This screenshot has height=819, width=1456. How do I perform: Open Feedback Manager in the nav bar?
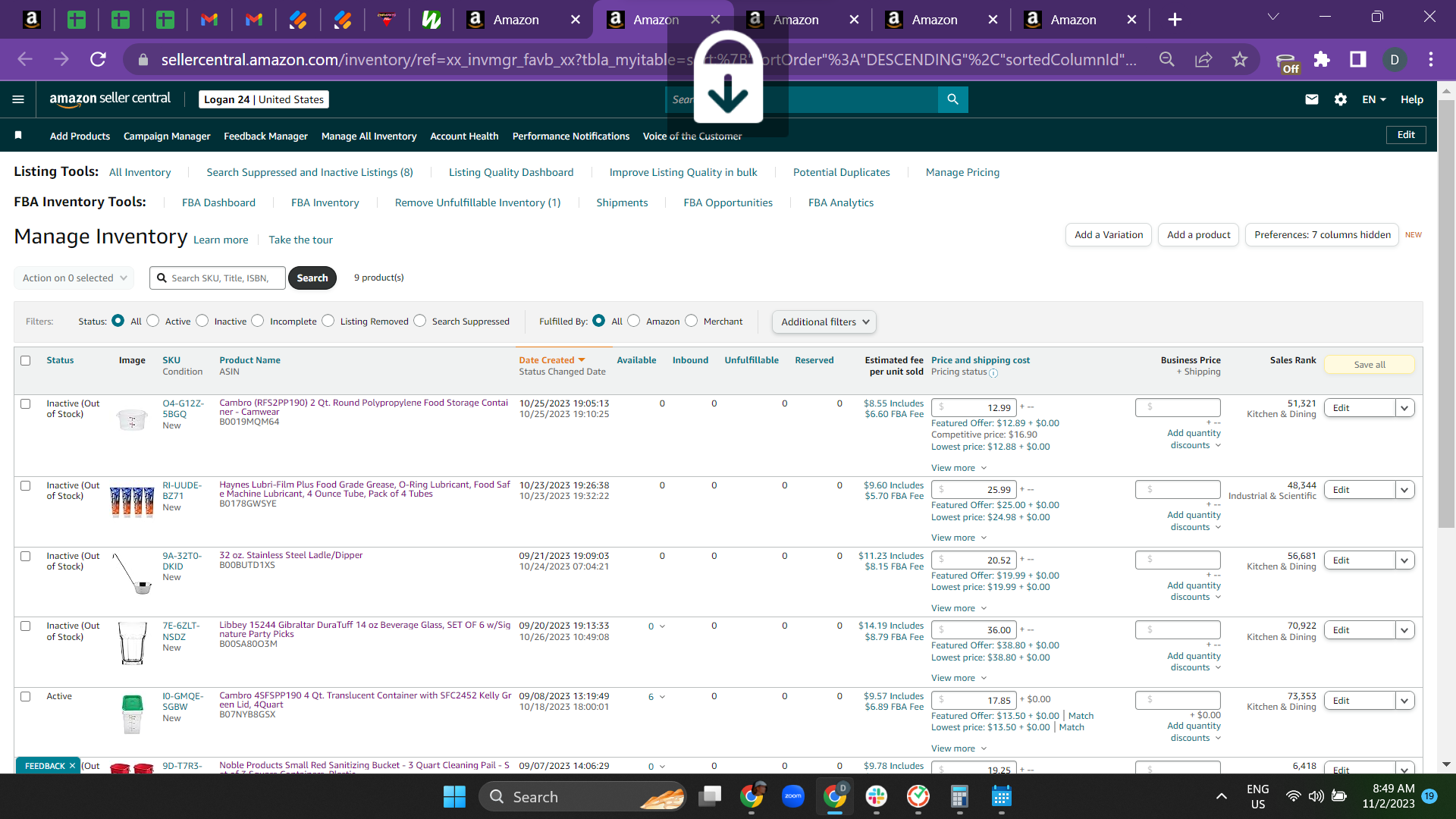coord(265,136)
